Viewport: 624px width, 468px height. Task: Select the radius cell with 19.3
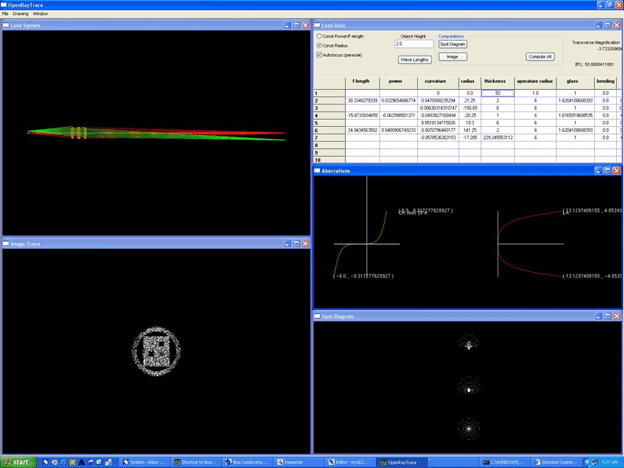(x=470, y=123)
